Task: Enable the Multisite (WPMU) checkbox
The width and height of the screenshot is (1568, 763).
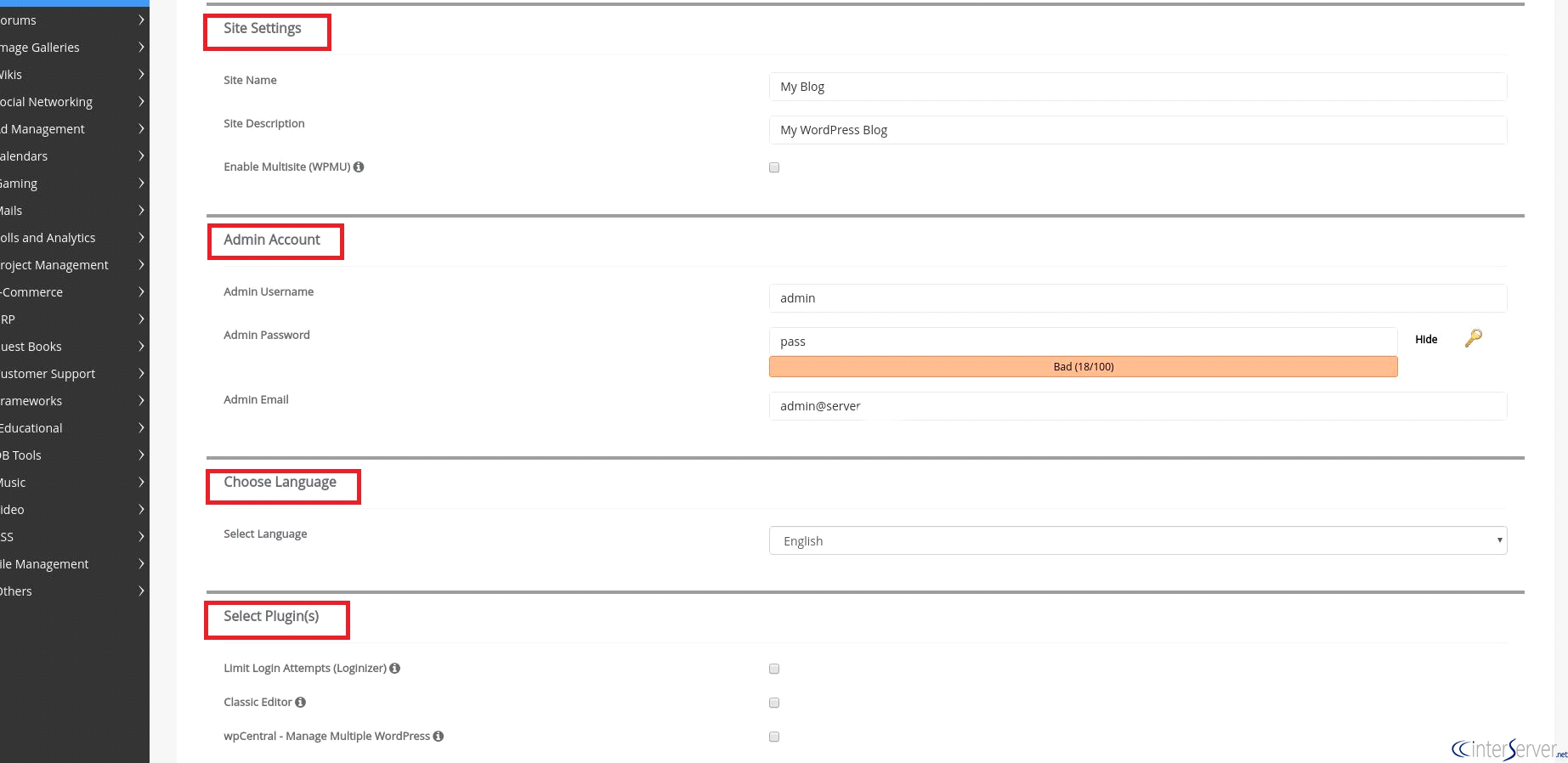Action: 774,167
